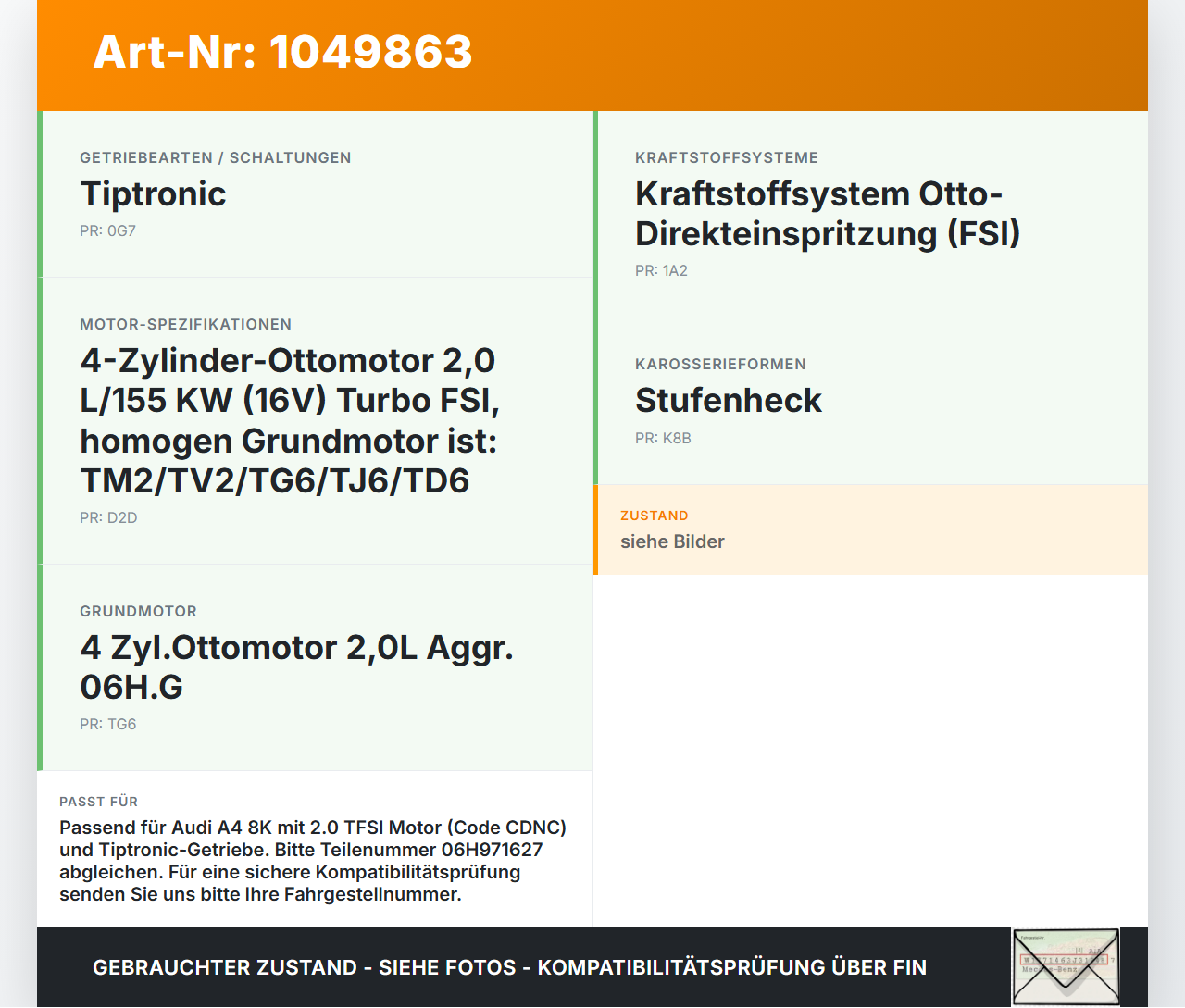This screenshot has height=1008, width=1185.
Task: Click the MOTOR-SPEZIFIKATIONEN label
Action: tap(185, 324)
